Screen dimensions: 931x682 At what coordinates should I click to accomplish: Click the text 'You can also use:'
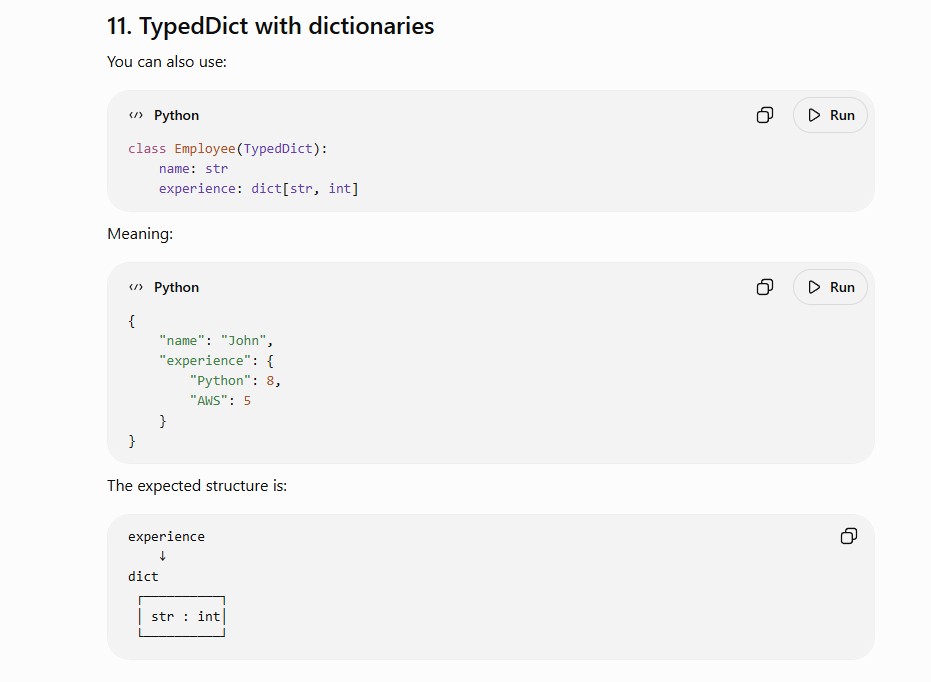(x=167, y=62)
